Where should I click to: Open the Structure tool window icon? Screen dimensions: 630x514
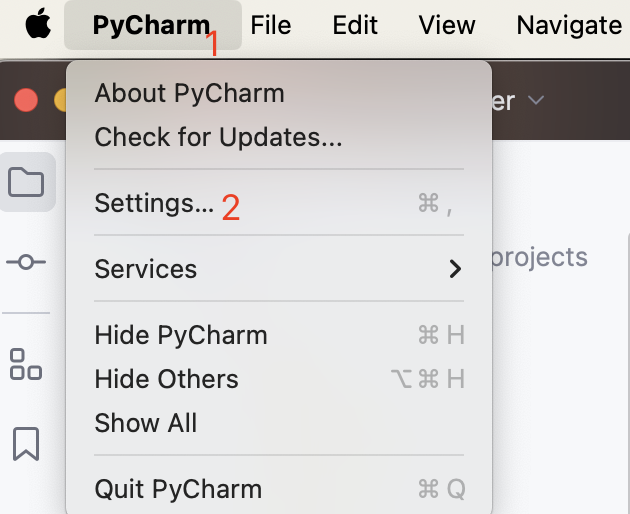pyautogui.click(x=26, y=364)
